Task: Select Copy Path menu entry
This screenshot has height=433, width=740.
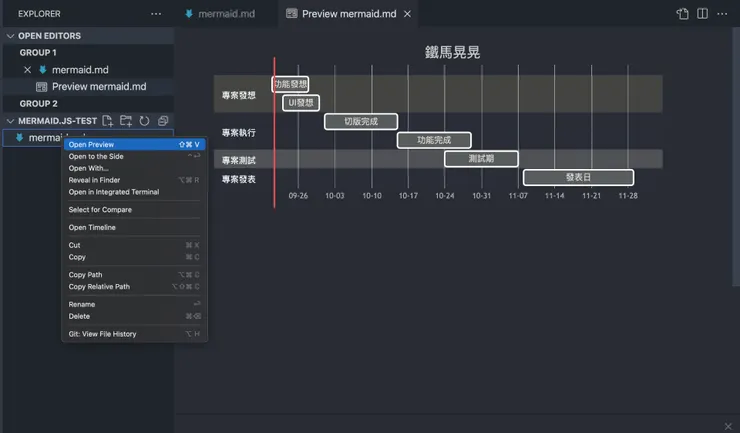Action: pos(135,275)
